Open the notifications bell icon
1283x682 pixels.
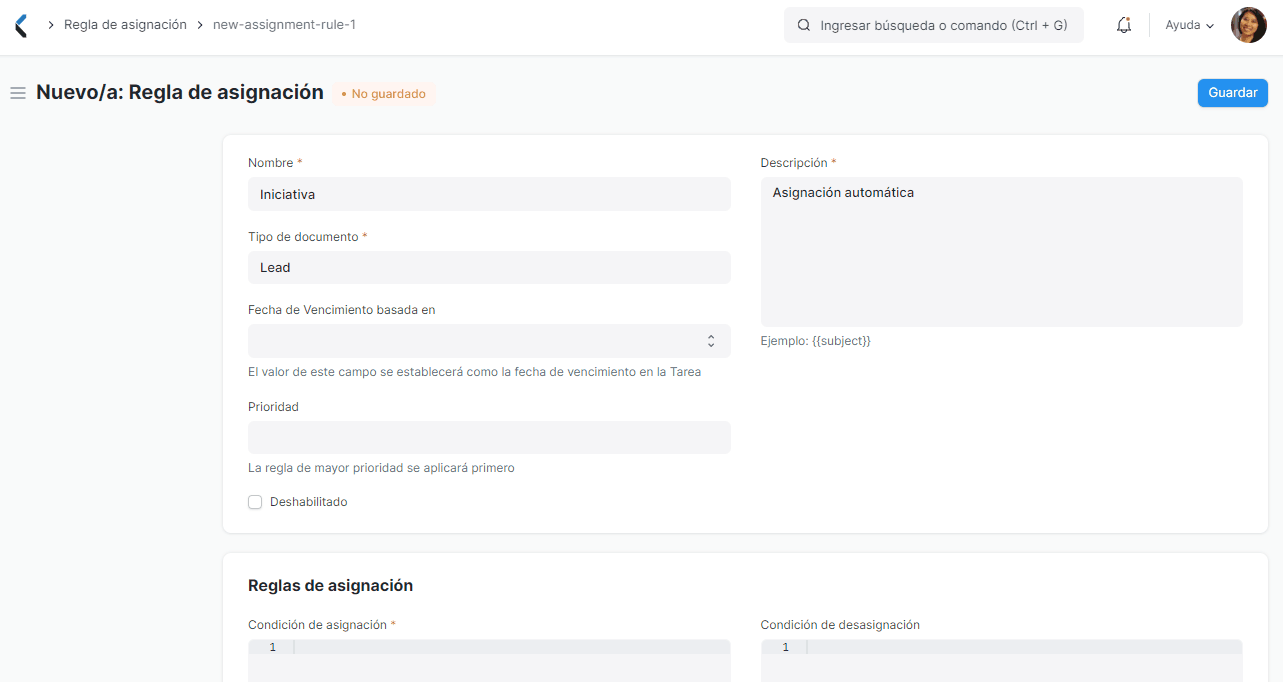point(1124,25)
